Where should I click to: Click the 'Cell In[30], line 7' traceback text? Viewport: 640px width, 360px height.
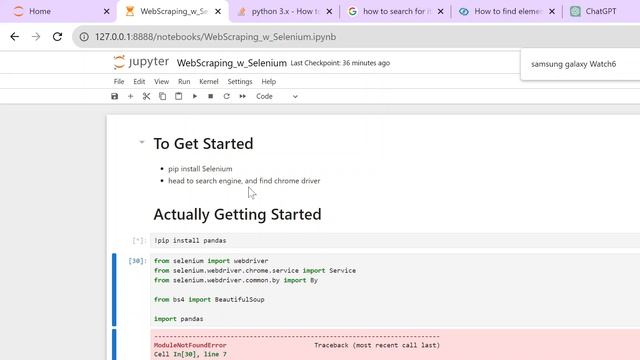190,354
